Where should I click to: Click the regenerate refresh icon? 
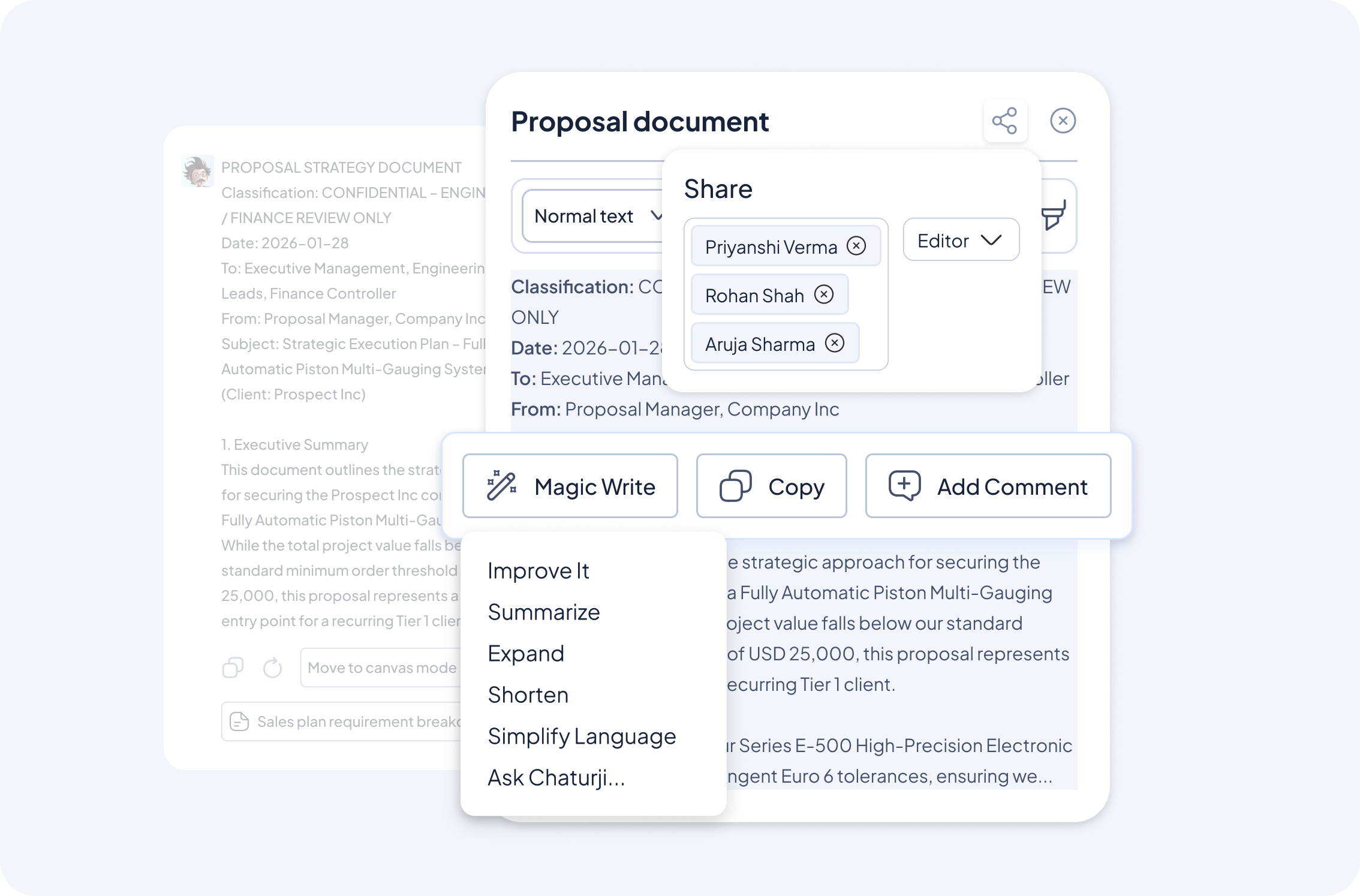(272, 668)
